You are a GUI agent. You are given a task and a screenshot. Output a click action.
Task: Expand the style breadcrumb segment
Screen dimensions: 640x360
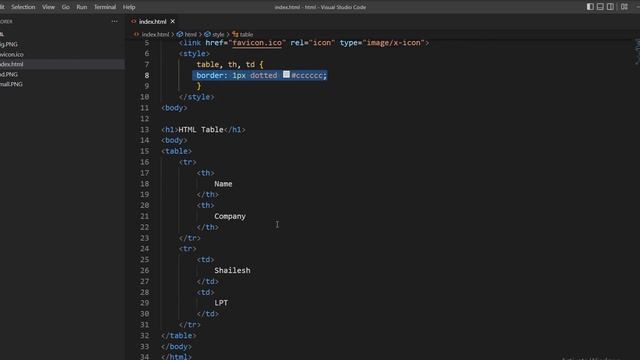[x=218, y=34]
